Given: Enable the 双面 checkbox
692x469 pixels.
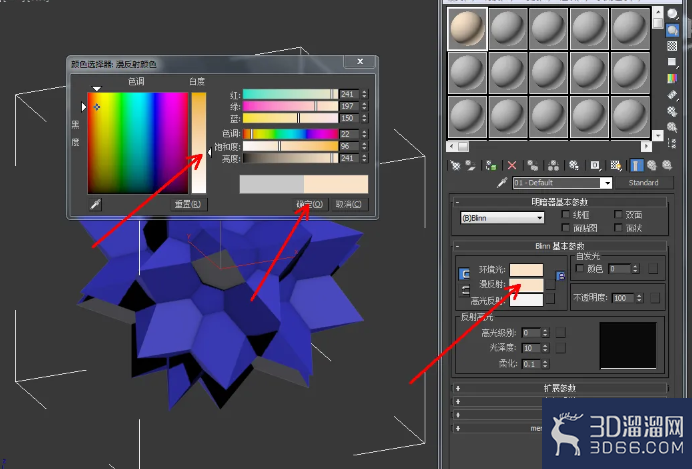Looking at the screenshot, I should click(x=618, y=214).
